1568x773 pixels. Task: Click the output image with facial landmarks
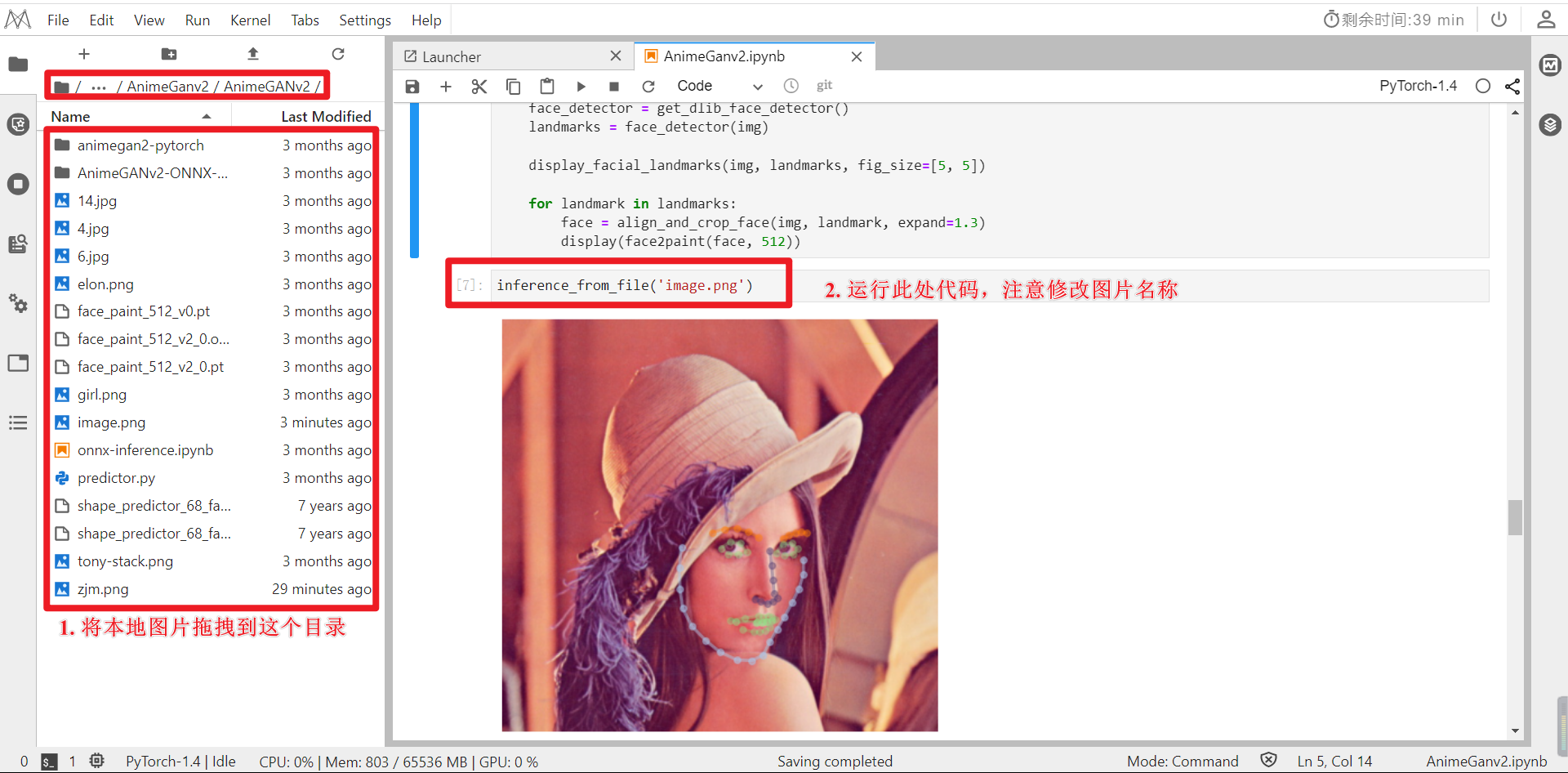[719, 525]
